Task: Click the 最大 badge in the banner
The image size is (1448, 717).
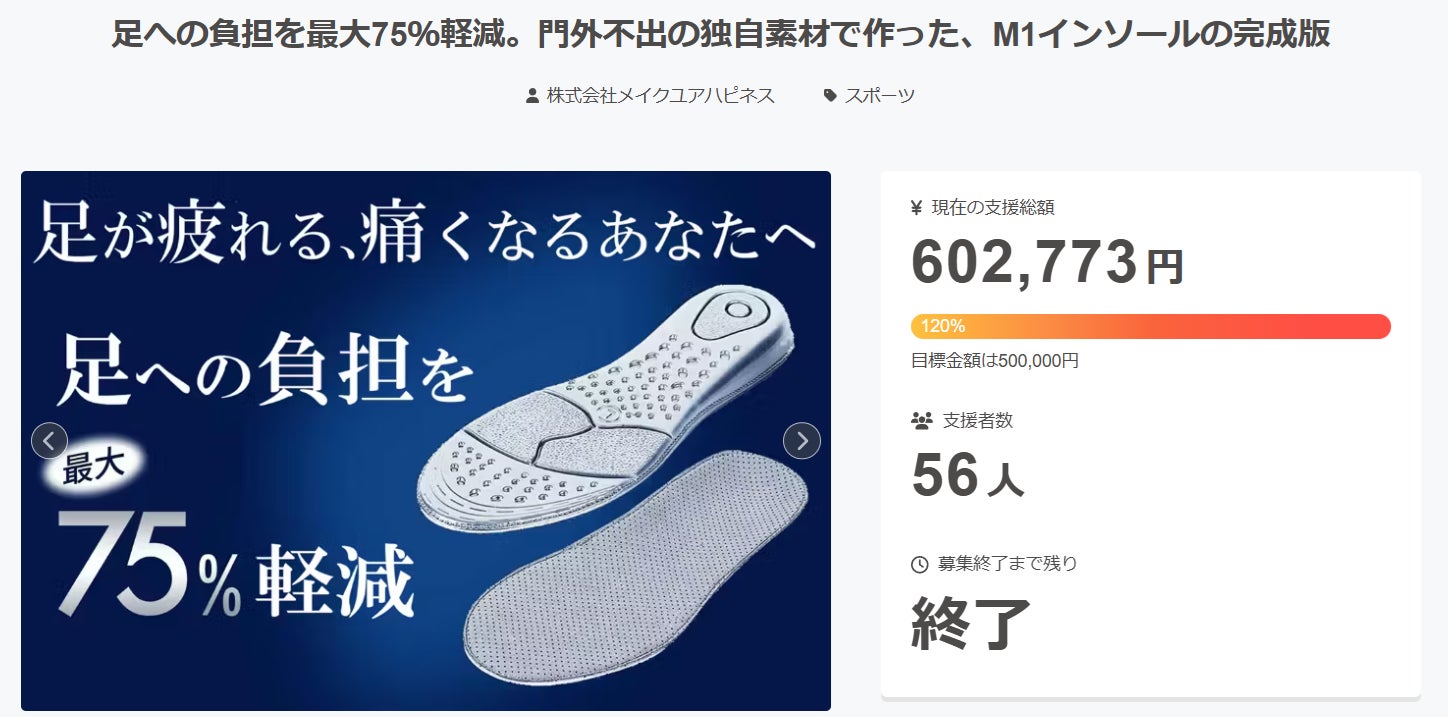Action: (92, 468)
